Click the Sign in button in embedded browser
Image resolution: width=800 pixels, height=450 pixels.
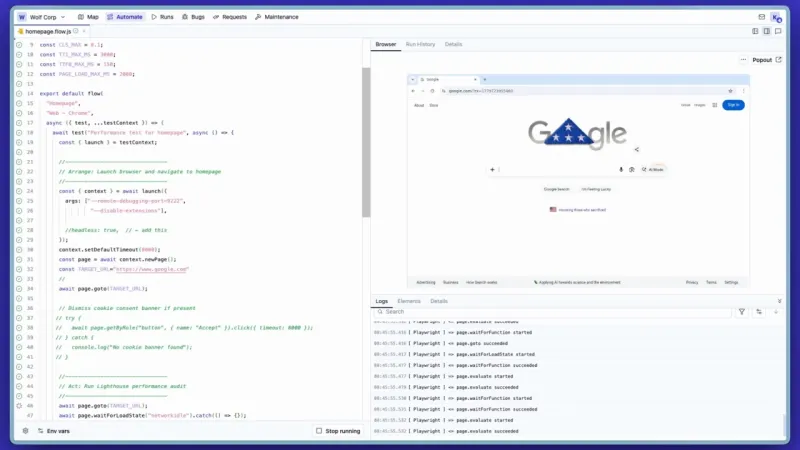click(x=733, y=105)
